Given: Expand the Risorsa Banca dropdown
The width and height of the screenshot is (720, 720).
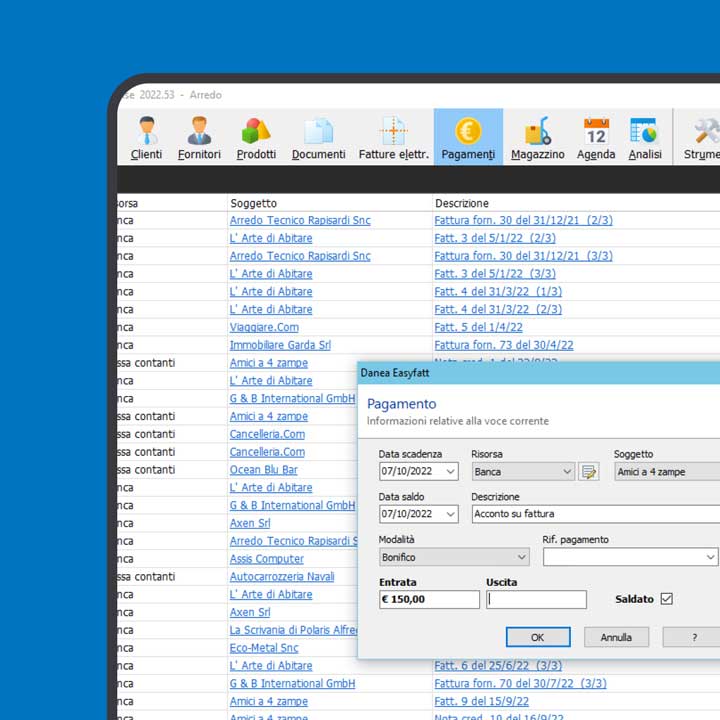Looking at the screenshot, I should (567, 472).
